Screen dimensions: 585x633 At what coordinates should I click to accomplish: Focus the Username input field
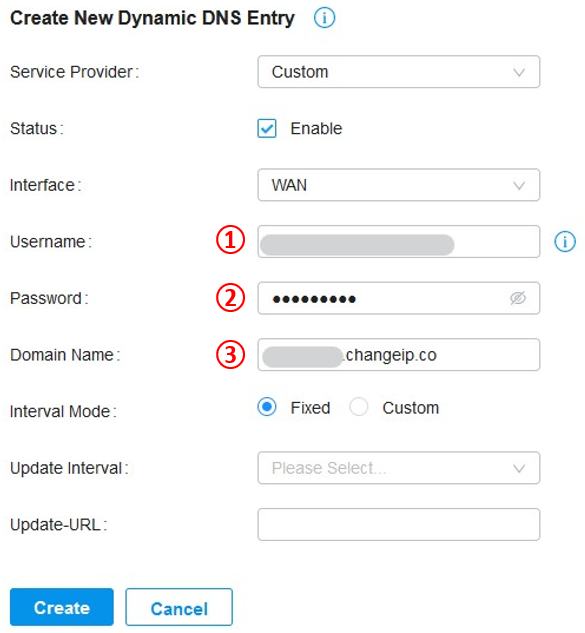coord(398,241)
